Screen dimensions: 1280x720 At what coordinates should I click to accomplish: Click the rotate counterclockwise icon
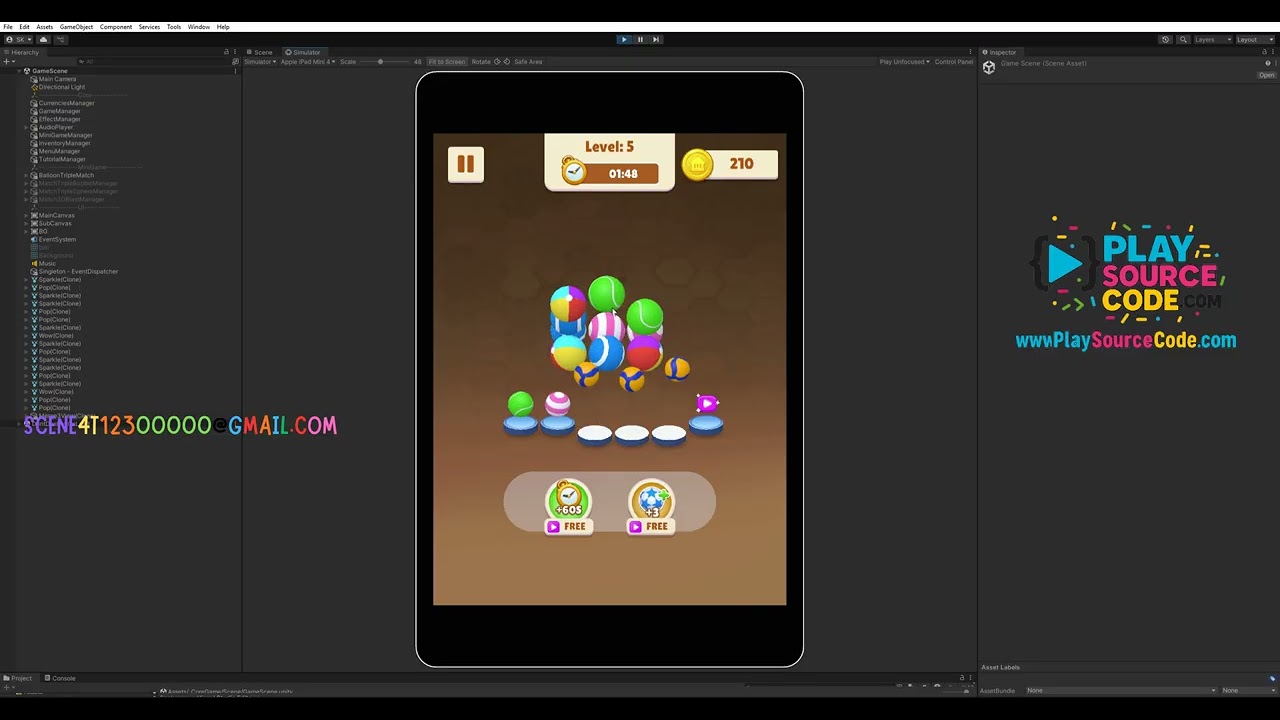pos(498,62)
